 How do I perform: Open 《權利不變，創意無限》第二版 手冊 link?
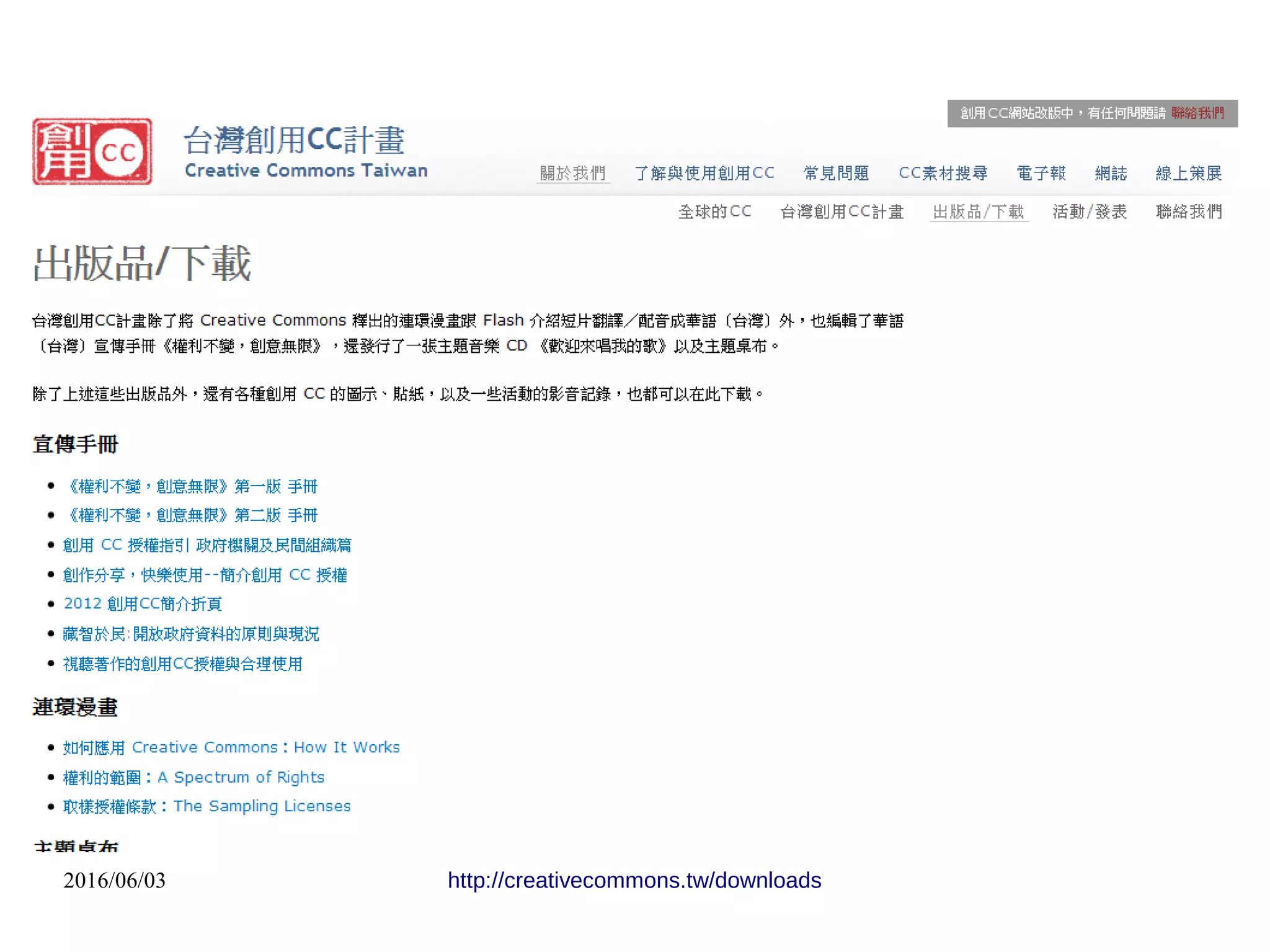click(191, 515)
